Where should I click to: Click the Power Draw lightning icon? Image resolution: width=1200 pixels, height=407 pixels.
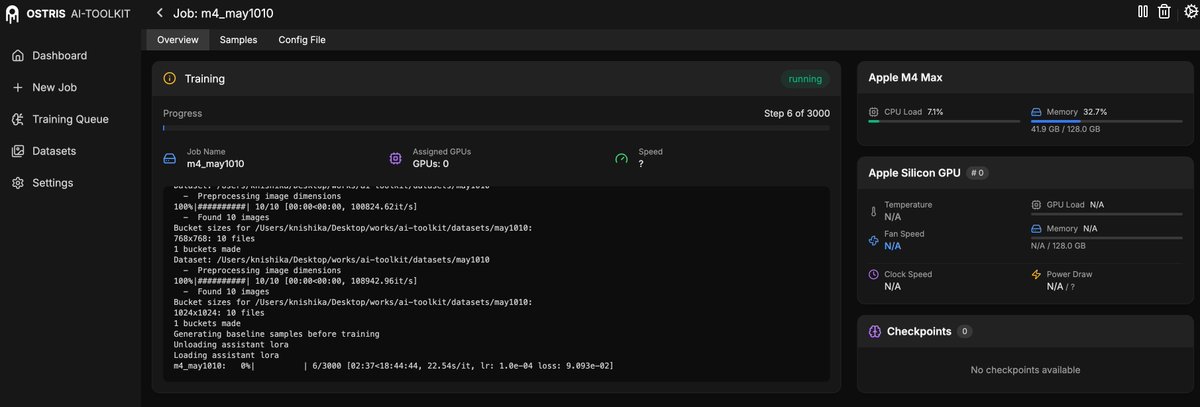1036,274
